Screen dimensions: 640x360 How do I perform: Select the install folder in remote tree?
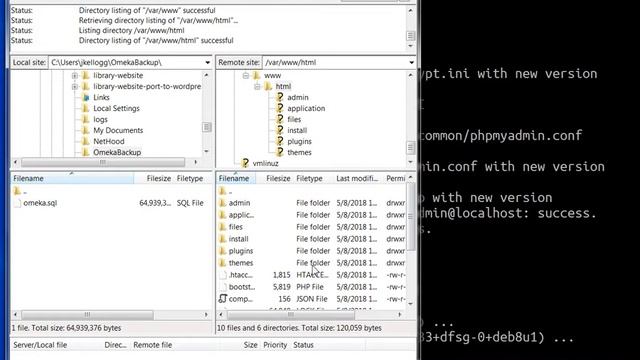click(297, 131)
